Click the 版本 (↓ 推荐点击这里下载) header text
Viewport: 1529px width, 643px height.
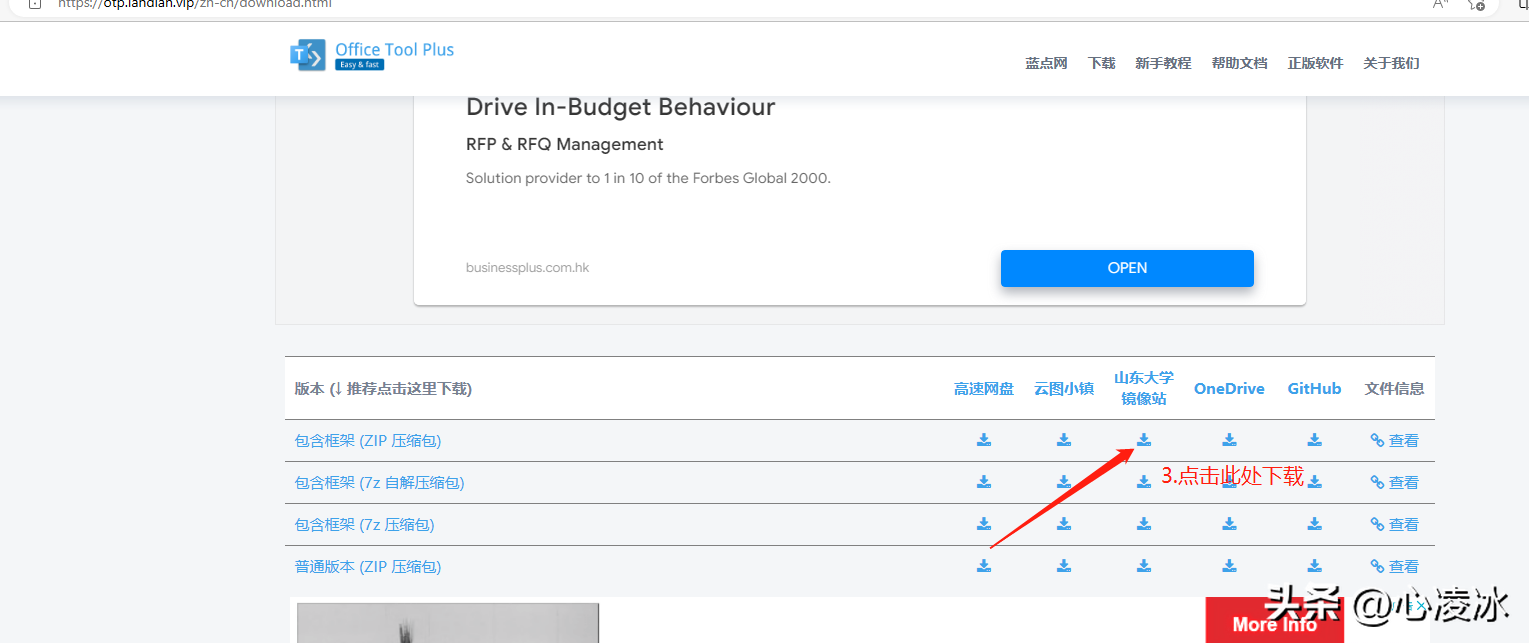383,389
